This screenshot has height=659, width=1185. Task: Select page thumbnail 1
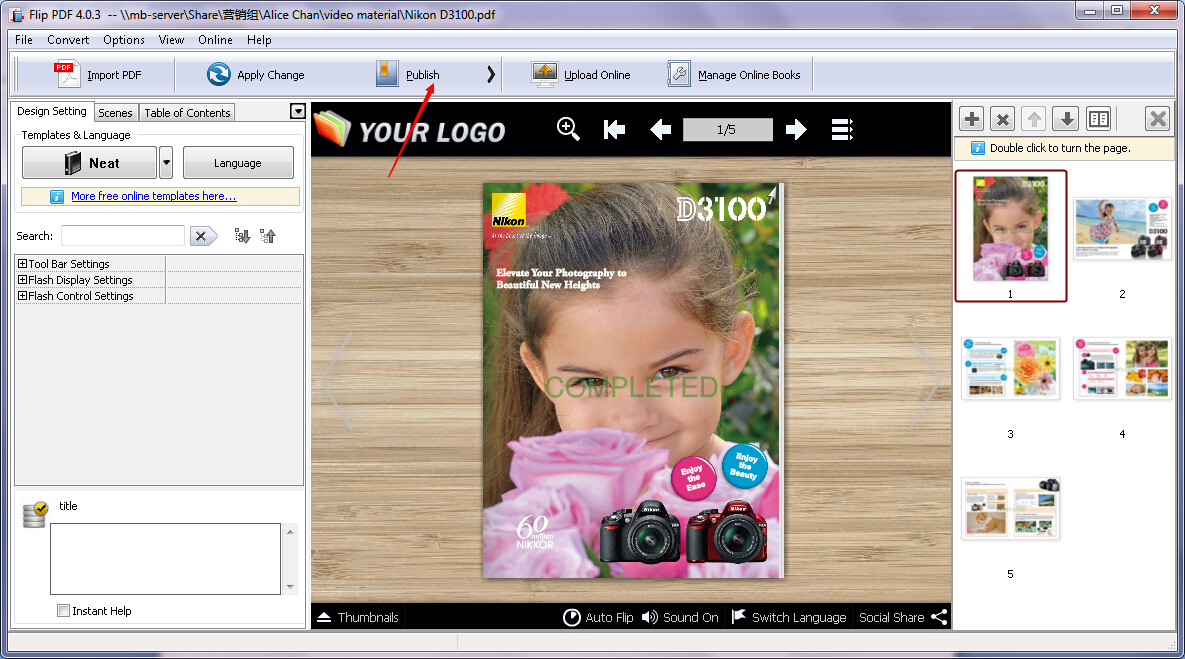[1010, 236]
